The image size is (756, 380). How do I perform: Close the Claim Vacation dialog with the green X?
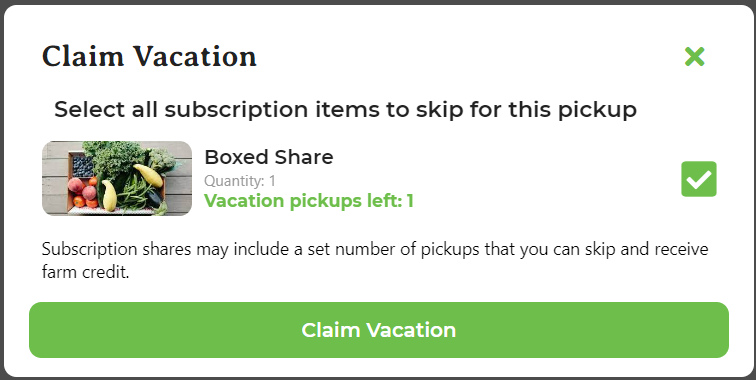click(694, 57)
